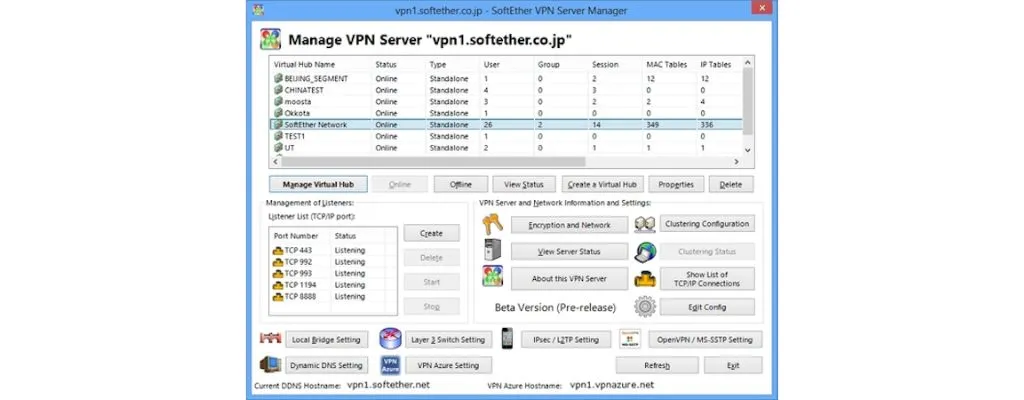Click the Edit Config button
The width and height of the screenshot is (1024, 400).
click(x=707, y=307)
